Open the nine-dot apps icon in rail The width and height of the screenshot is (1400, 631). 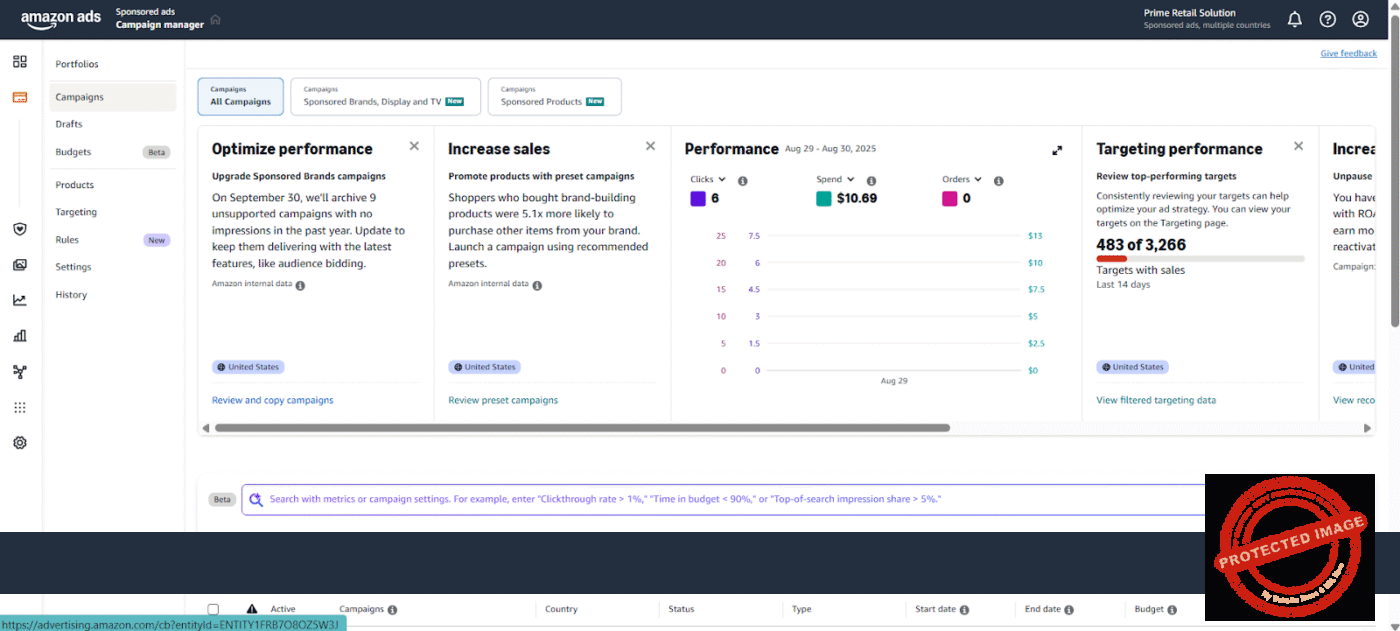coord(20,407)
